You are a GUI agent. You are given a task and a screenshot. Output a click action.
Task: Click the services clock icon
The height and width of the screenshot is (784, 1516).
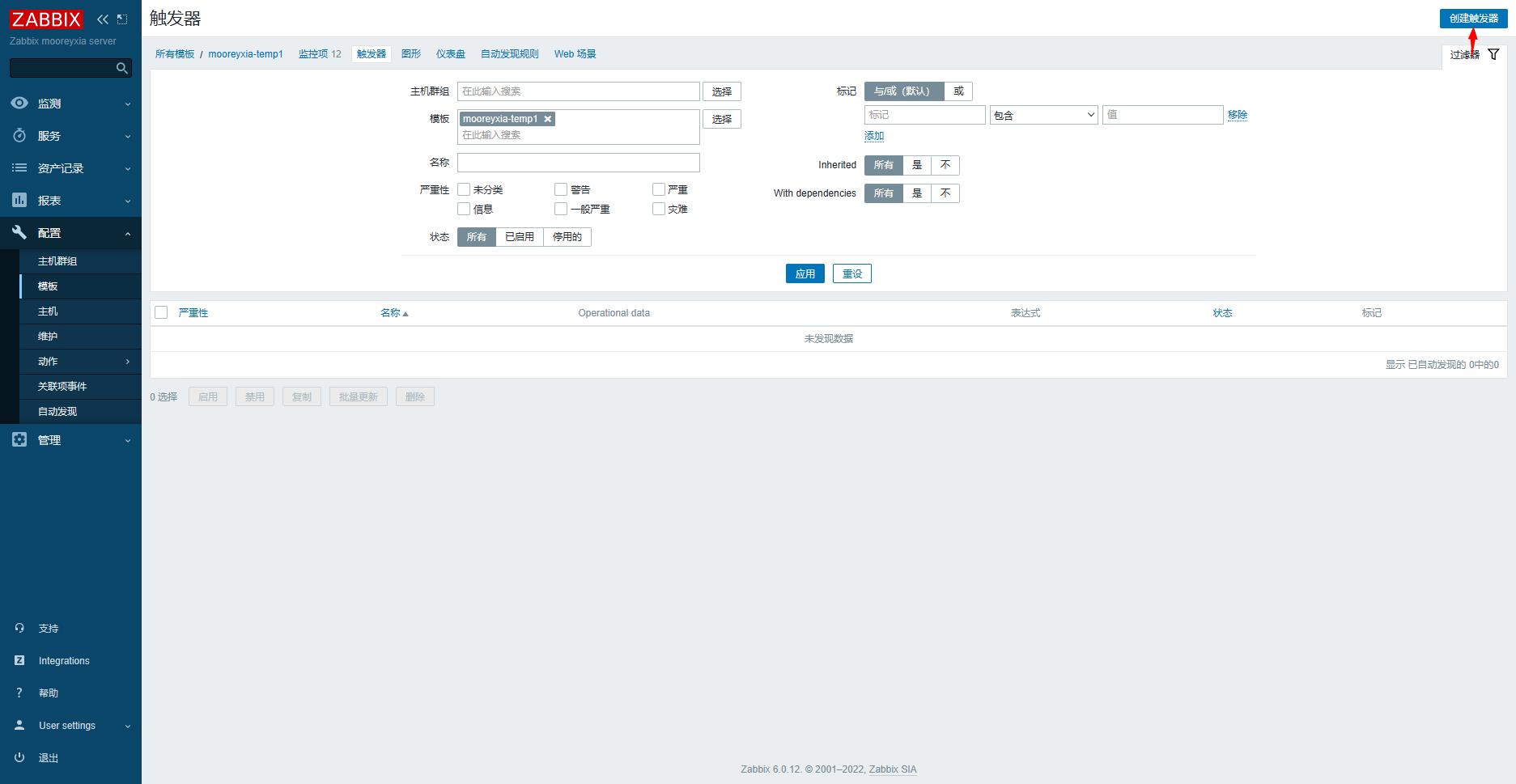[19, 135]
